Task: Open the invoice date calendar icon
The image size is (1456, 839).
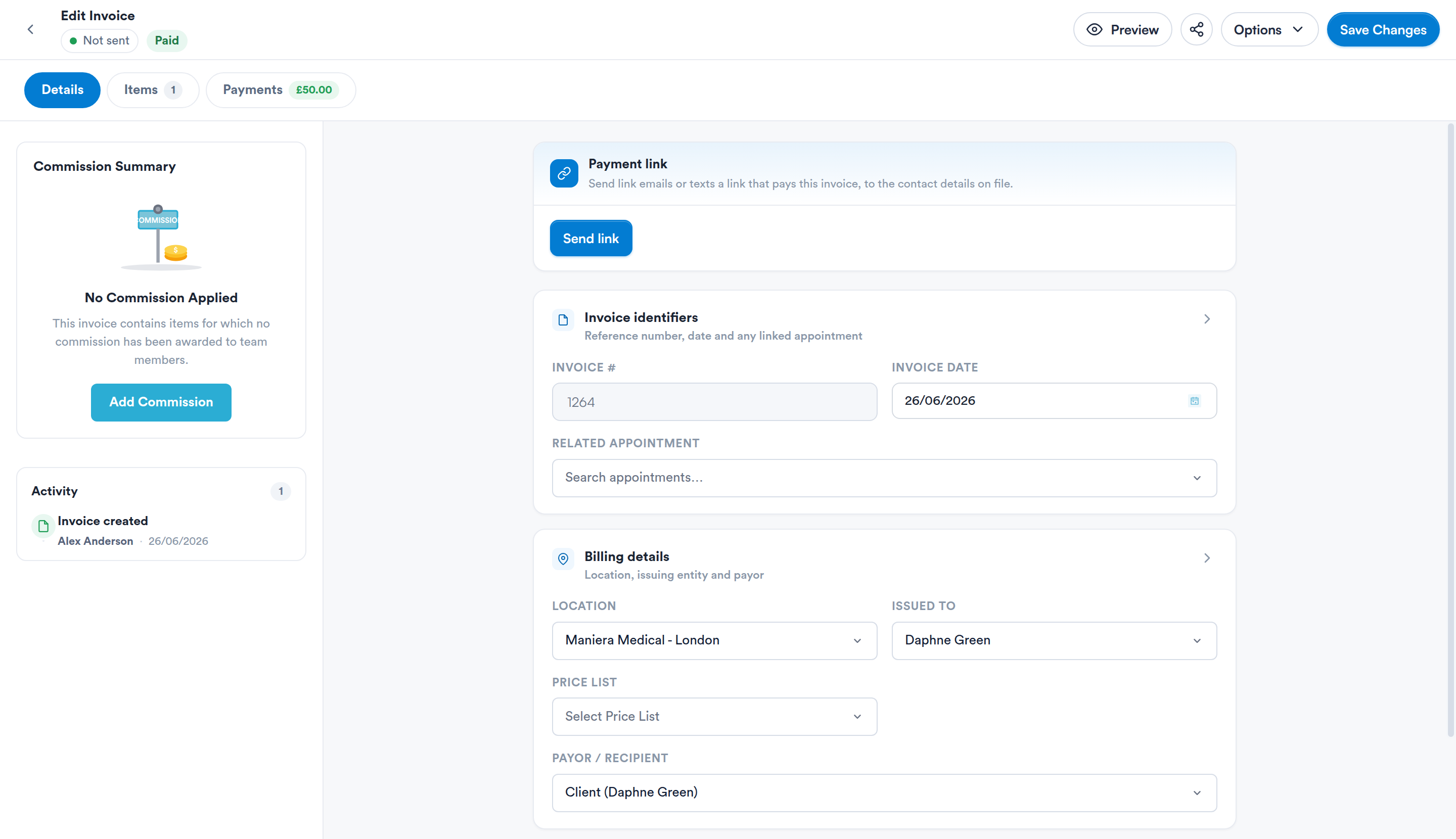Action: 1194,401
